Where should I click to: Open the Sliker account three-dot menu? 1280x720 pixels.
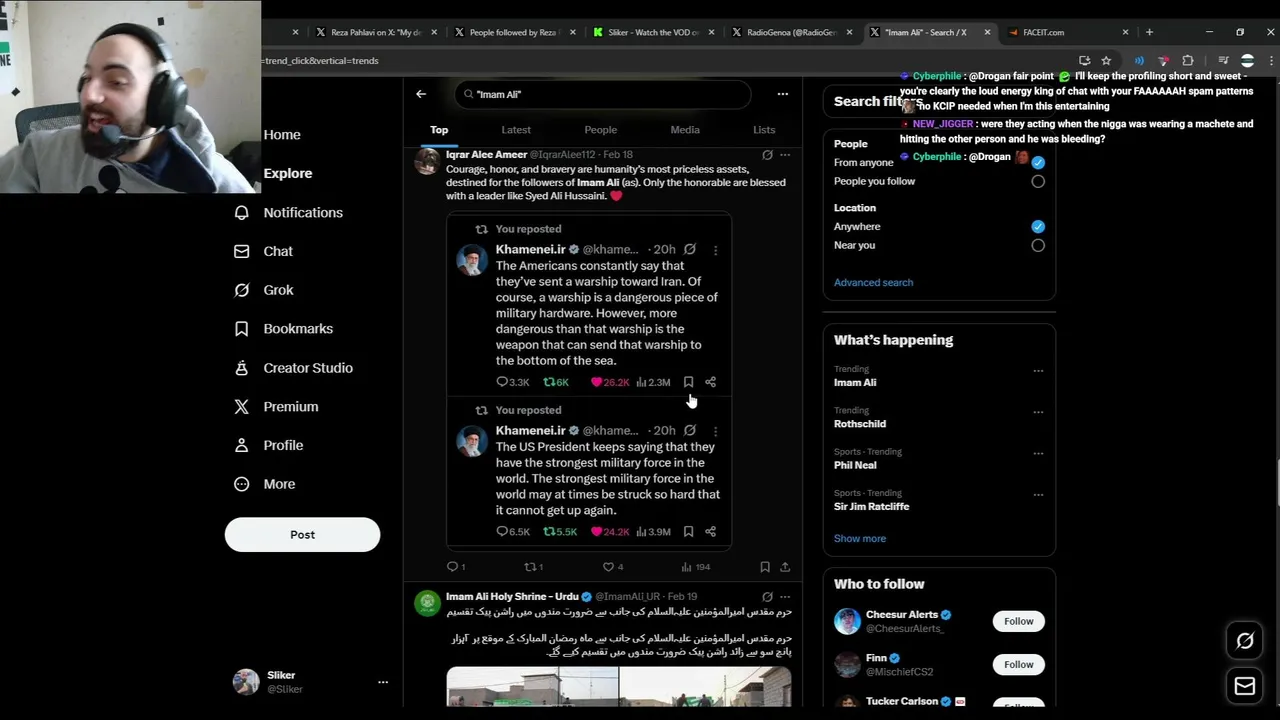tap(382, 682)
